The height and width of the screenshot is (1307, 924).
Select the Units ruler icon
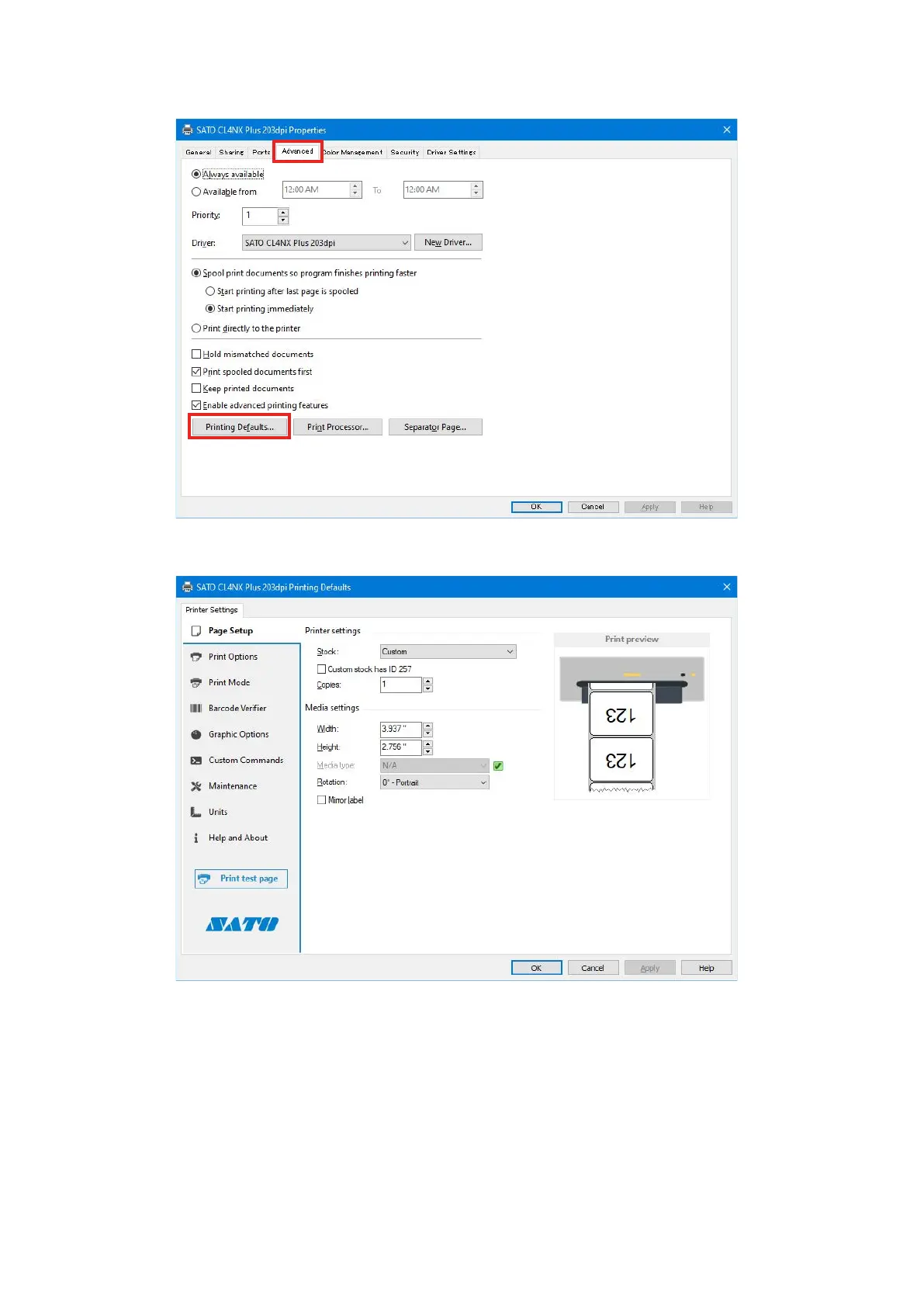[x=196, y=812]
